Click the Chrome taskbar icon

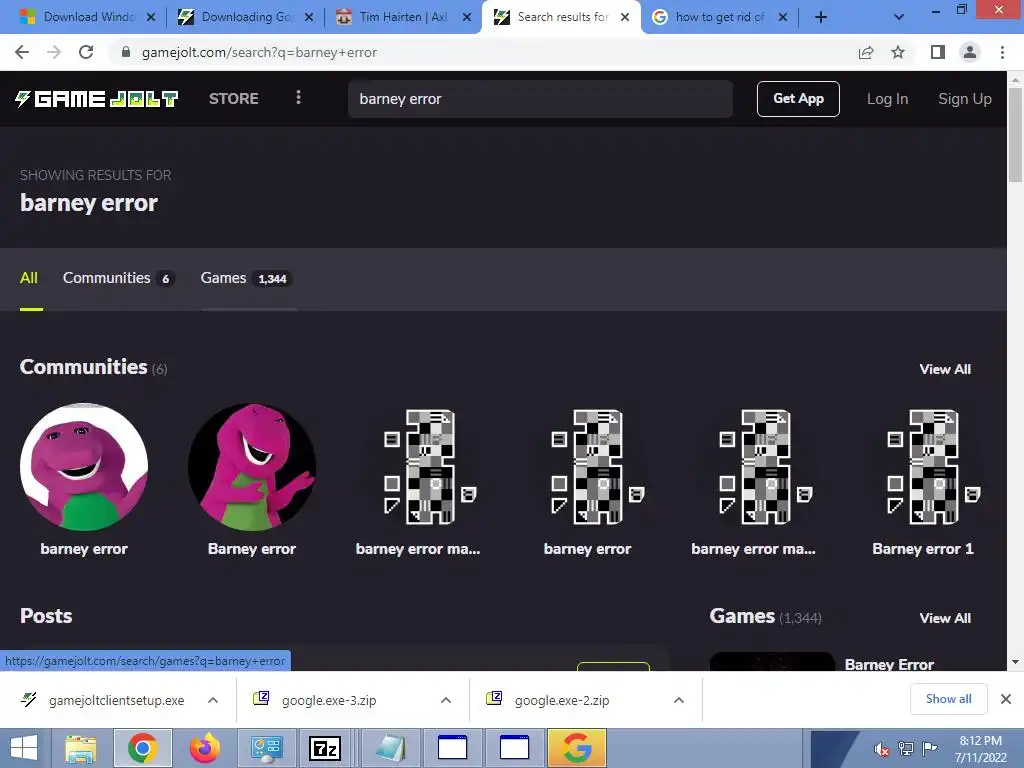tap(142, 748)
